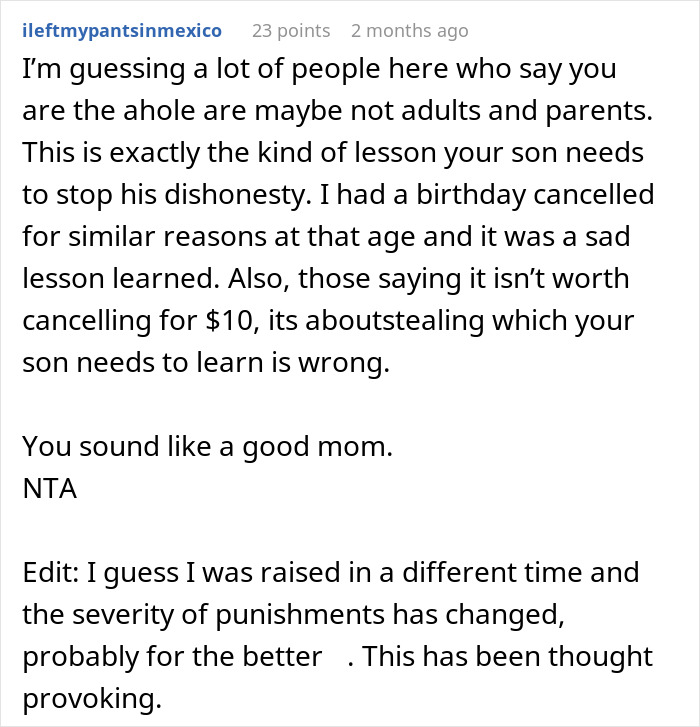
Task: Click the word "Edit:" in the comment
Action: coord(50,573)
